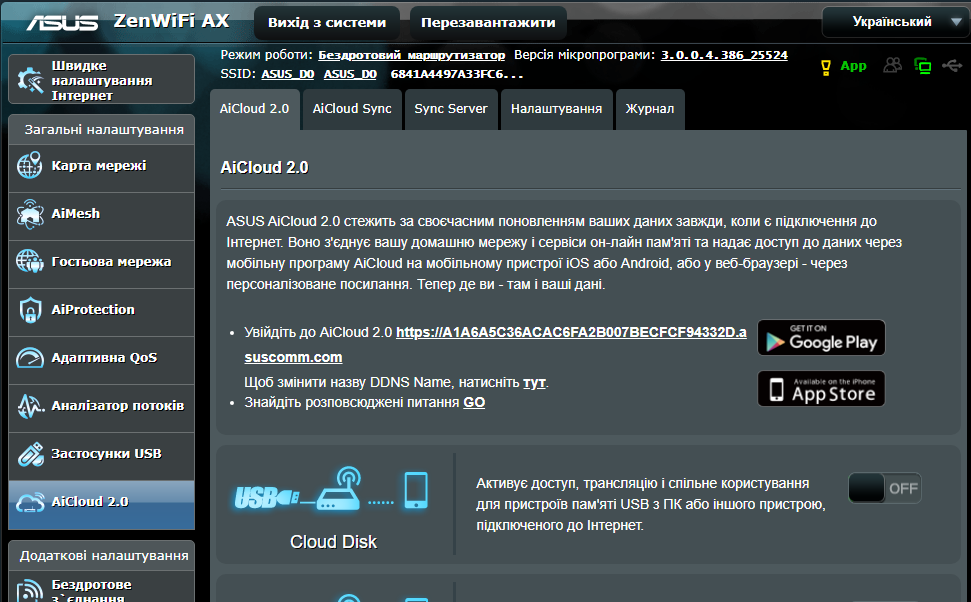Click the AiCloud 2.0 cloud icon
Viewport: 971px width, 602px height.
tap(30, 502)
